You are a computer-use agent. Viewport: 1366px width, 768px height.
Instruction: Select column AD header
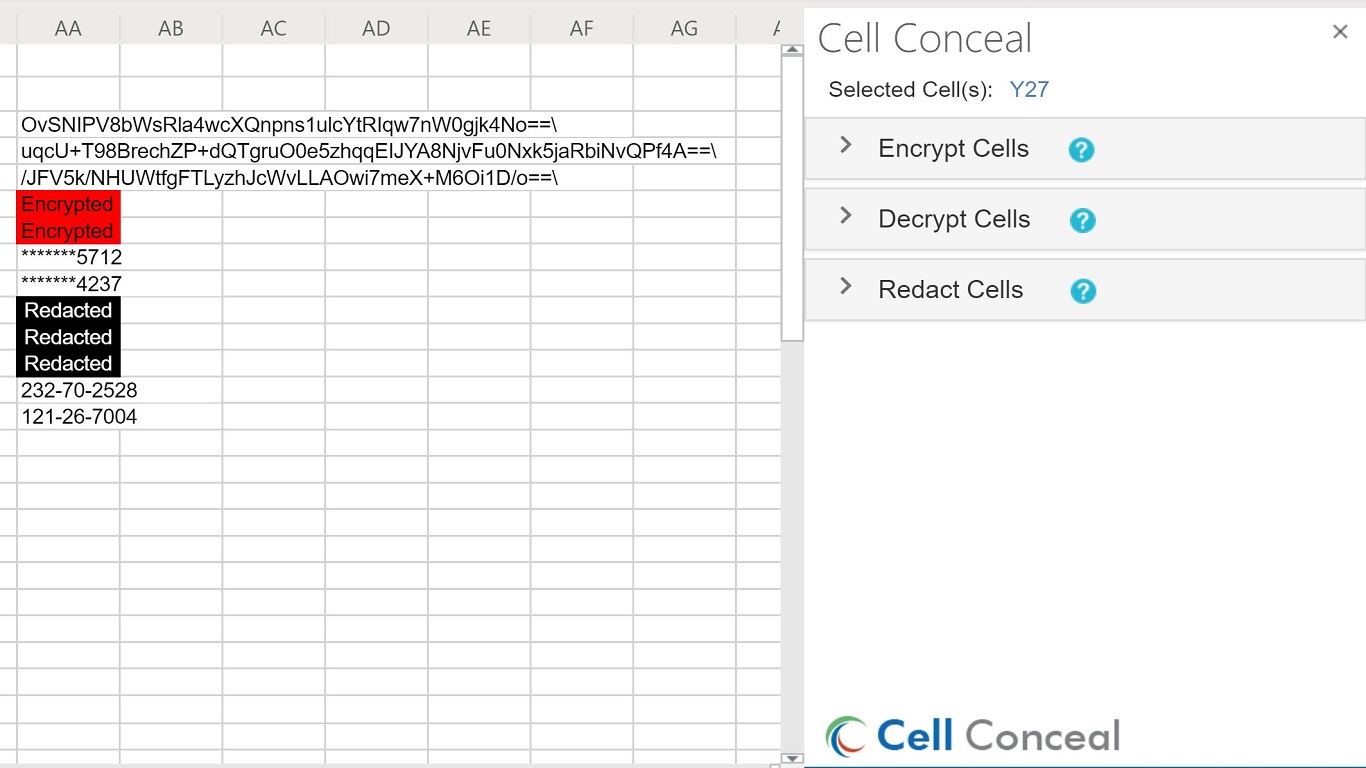pyautogui.click(x=376, y=29)
